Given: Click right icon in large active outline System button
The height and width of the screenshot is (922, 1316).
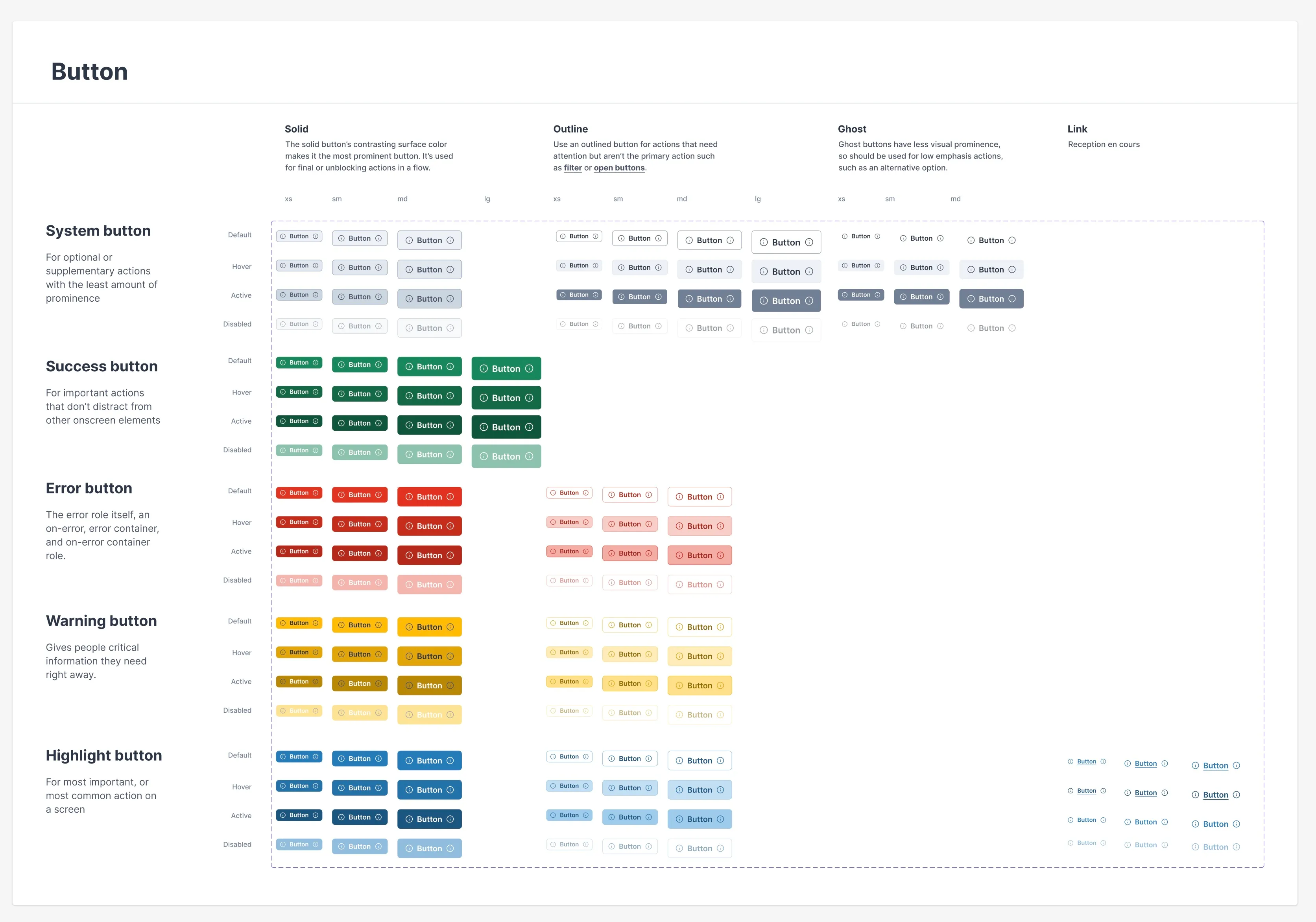Looking at the screenshot, I should pos(809,301).
